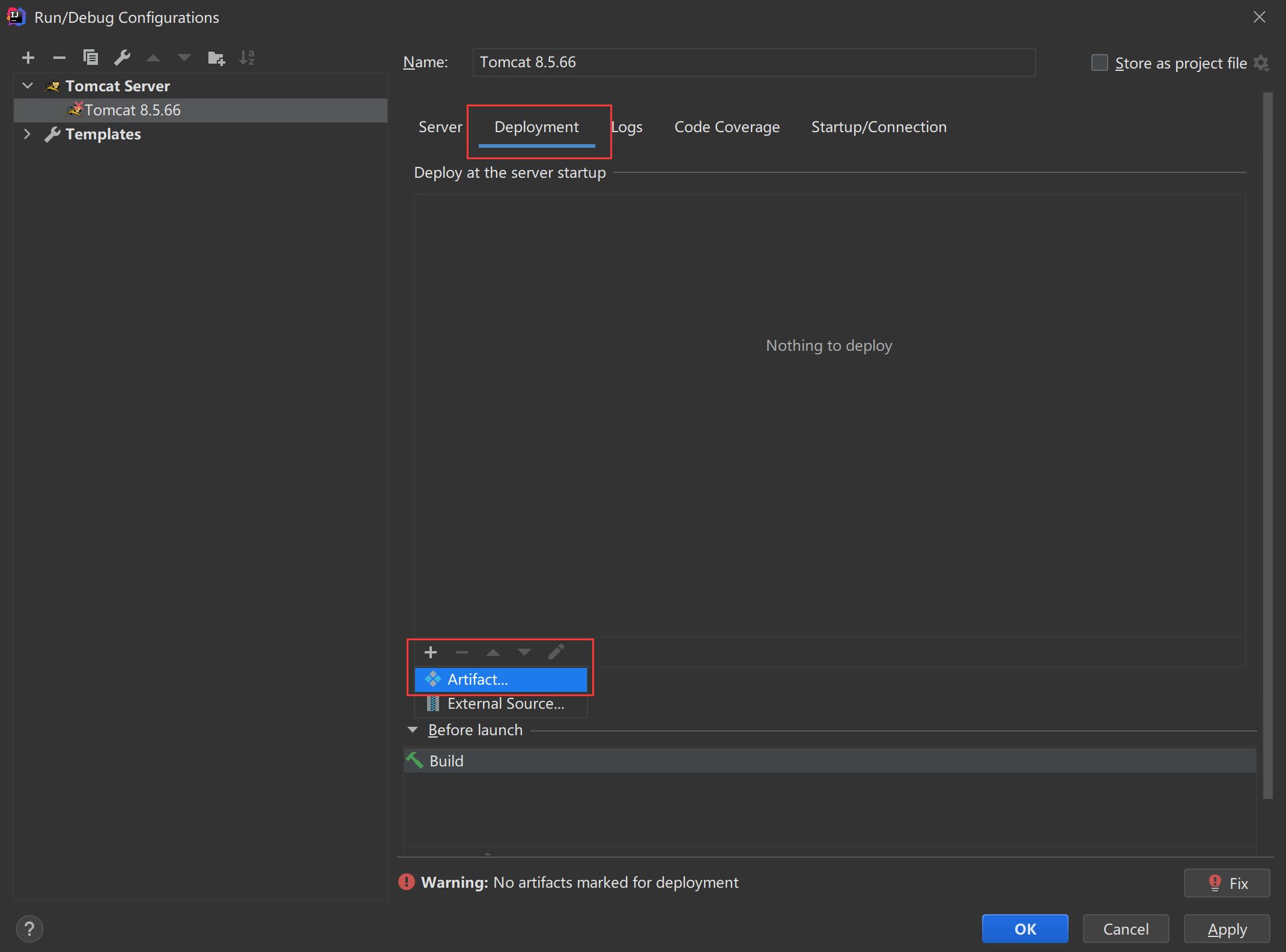Click the move deployment down arrow

pyautogui.click(x=525, y=652)
